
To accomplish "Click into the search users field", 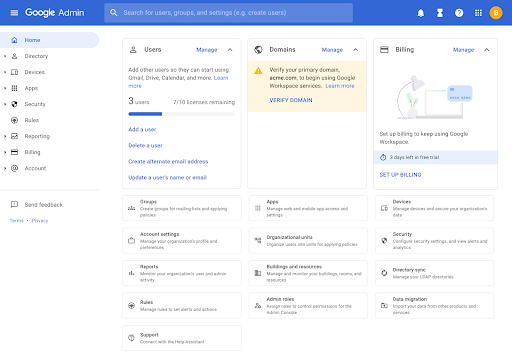I will pyautogui.click(x=228, y=13).
